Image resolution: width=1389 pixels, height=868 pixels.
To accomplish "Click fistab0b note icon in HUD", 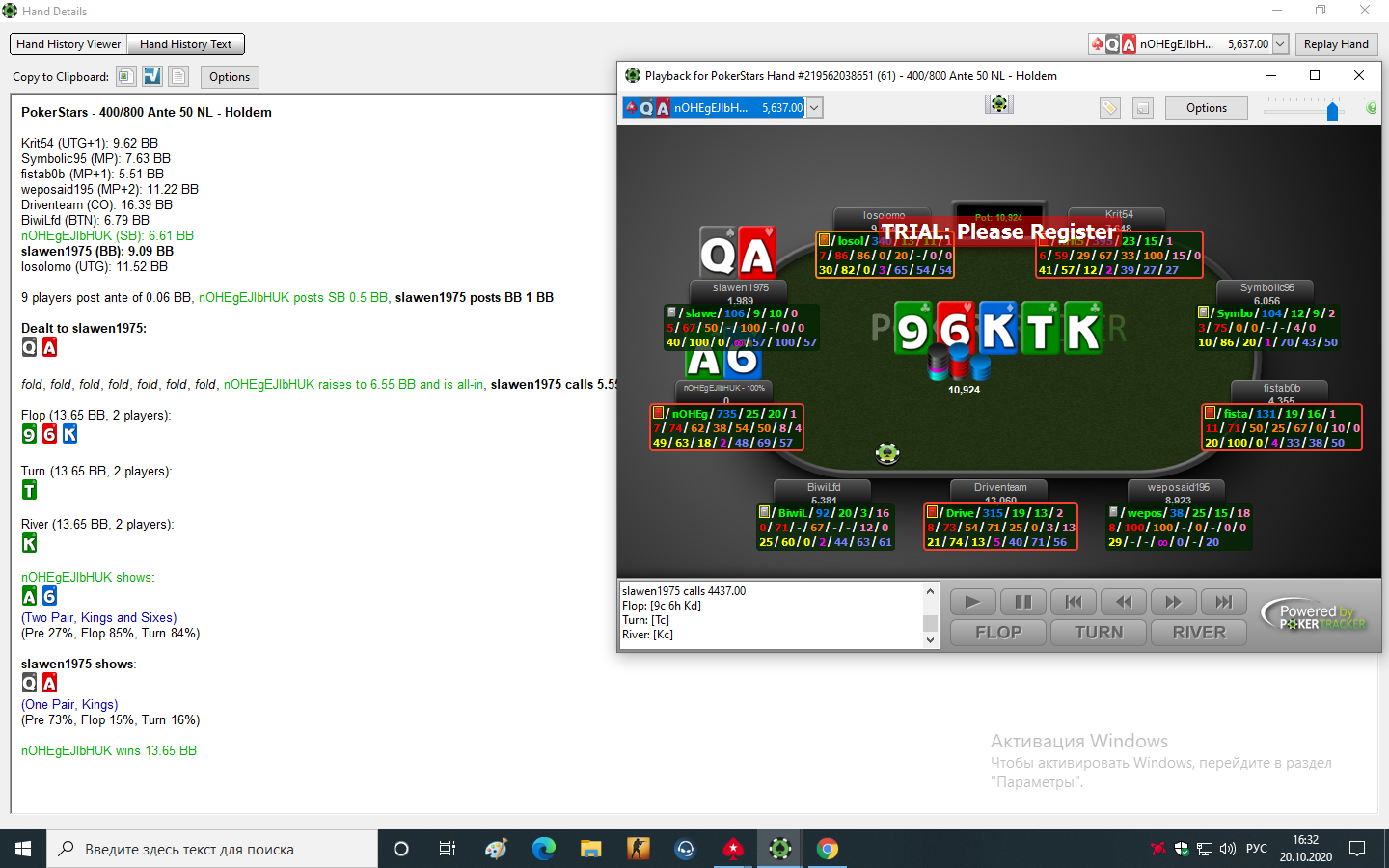I will coord(1211,413).
